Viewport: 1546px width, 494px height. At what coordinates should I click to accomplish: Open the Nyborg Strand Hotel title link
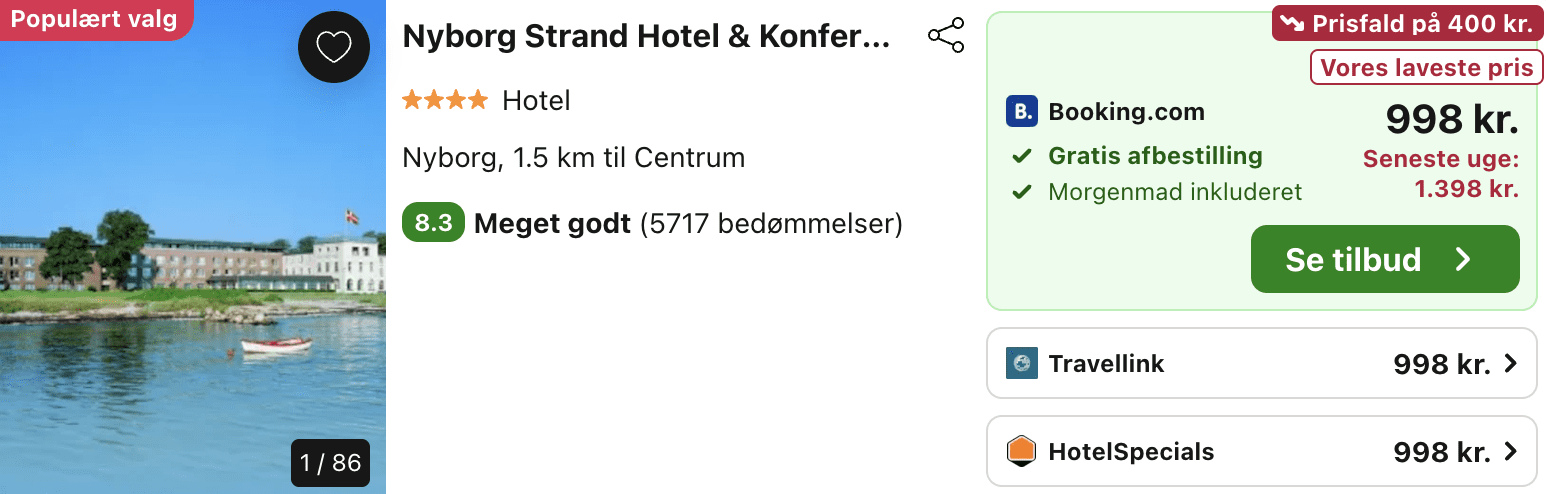tap(645, 37)
